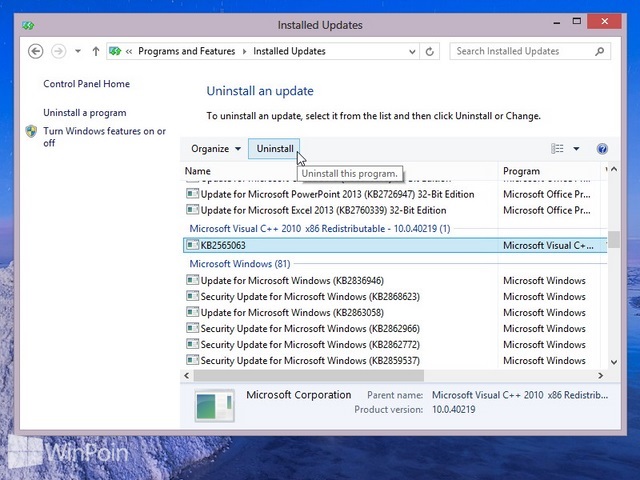The image size is (640, 480).
Task: Select Update for Microsoft Excel 2013 KB2760339
Action: point(323,210)
